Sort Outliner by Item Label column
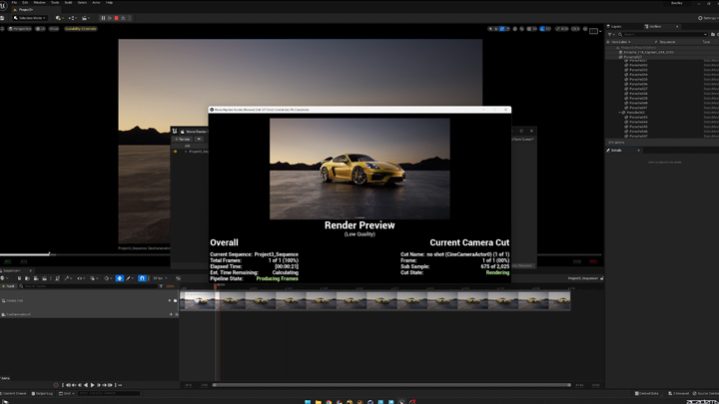This screenshot has height=404, width=719. coord(620,42)
